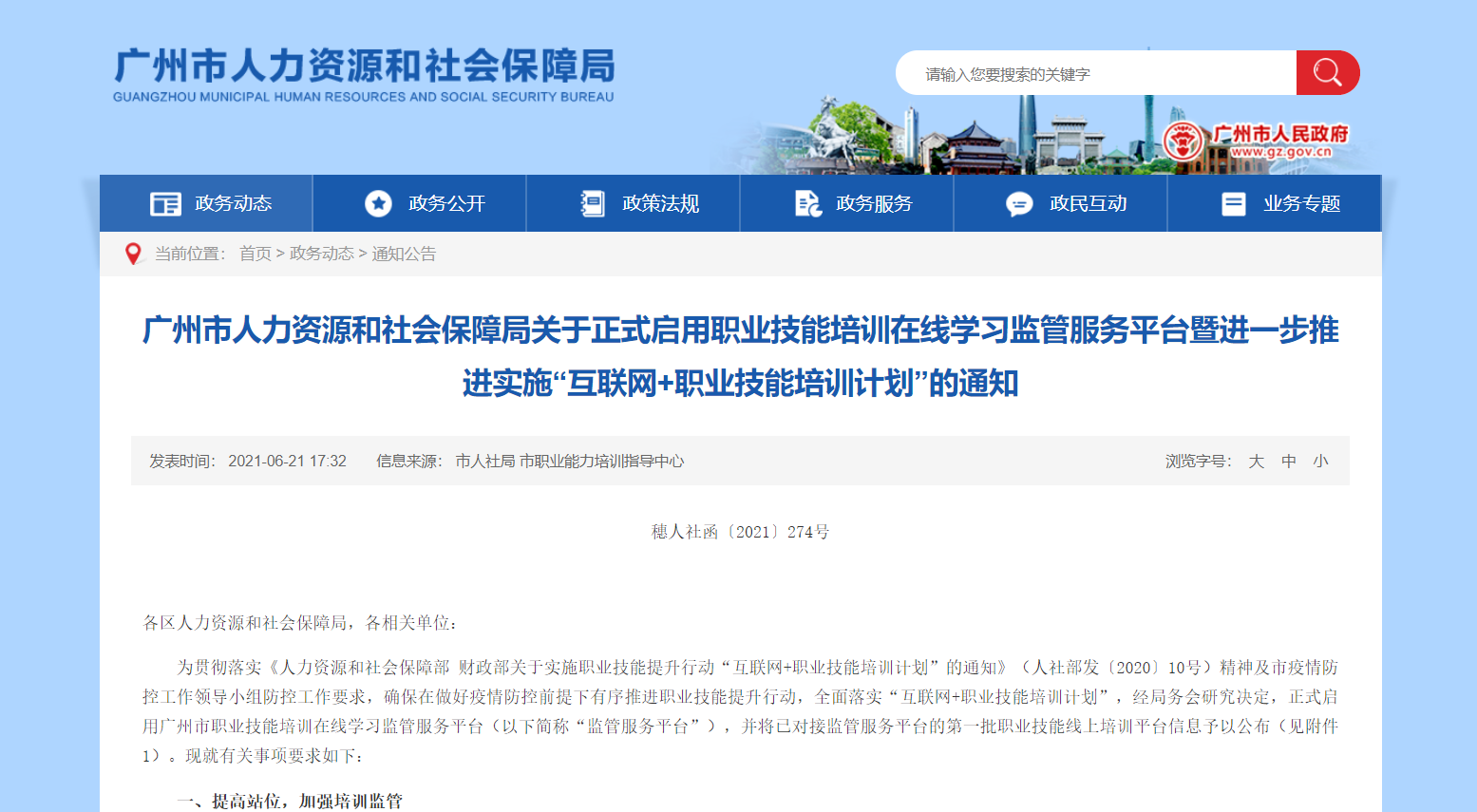The width and height of the screenshot is (1477, 812).
Task: Click the 业务专题 icon in navigation
Action: click(x=1233, y=204)
